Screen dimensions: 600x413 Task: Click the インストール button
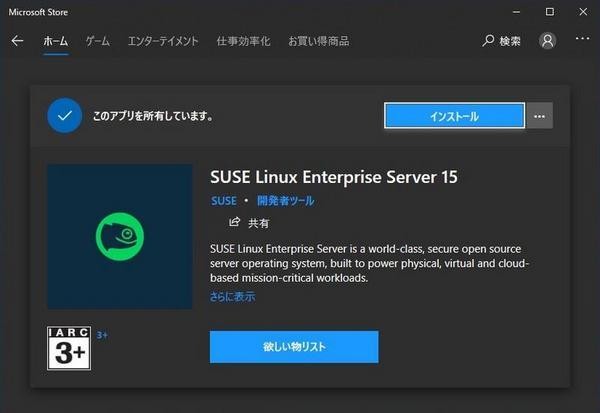pos(454,116)
